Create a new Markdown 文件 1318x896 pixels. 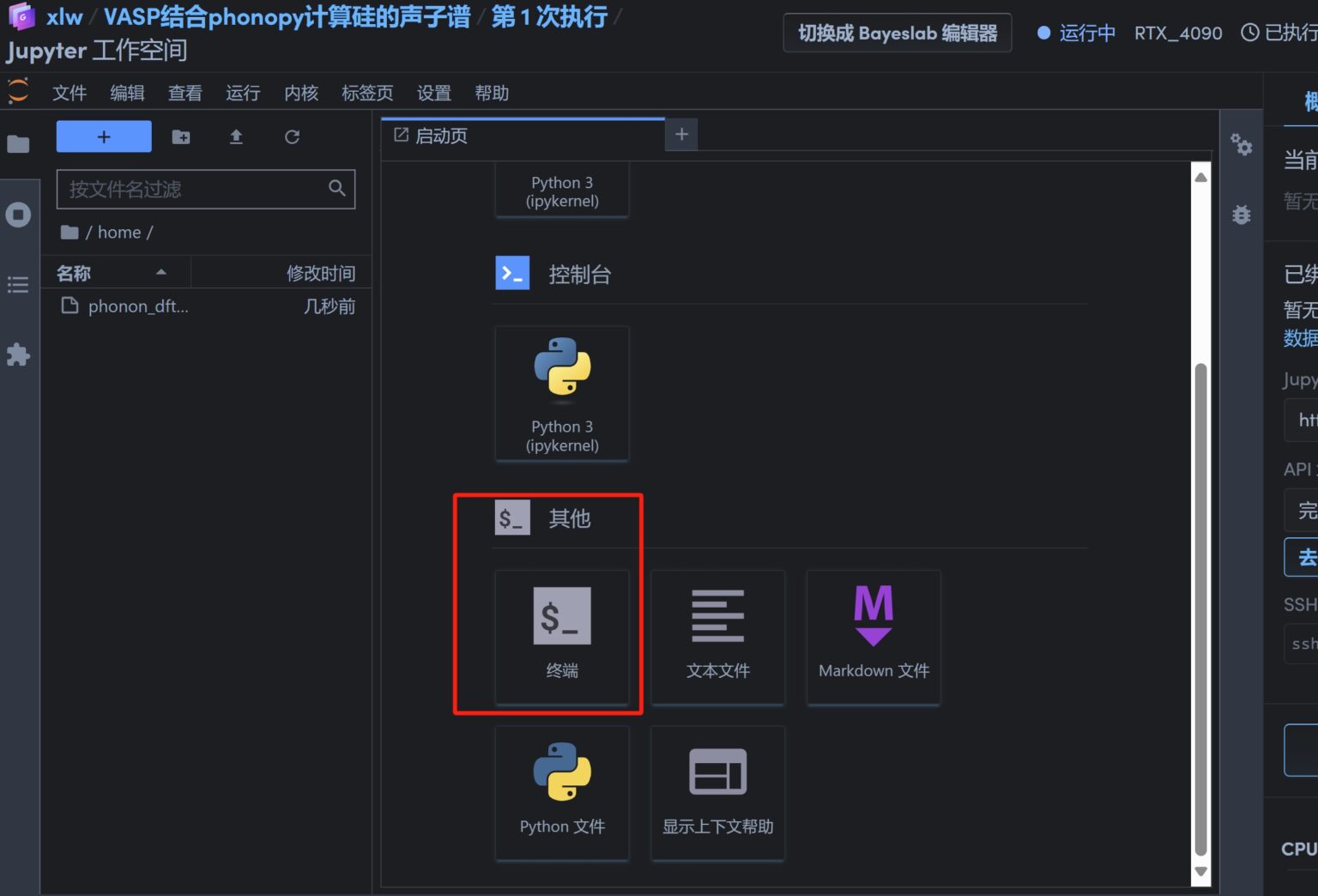coord(873,636)
